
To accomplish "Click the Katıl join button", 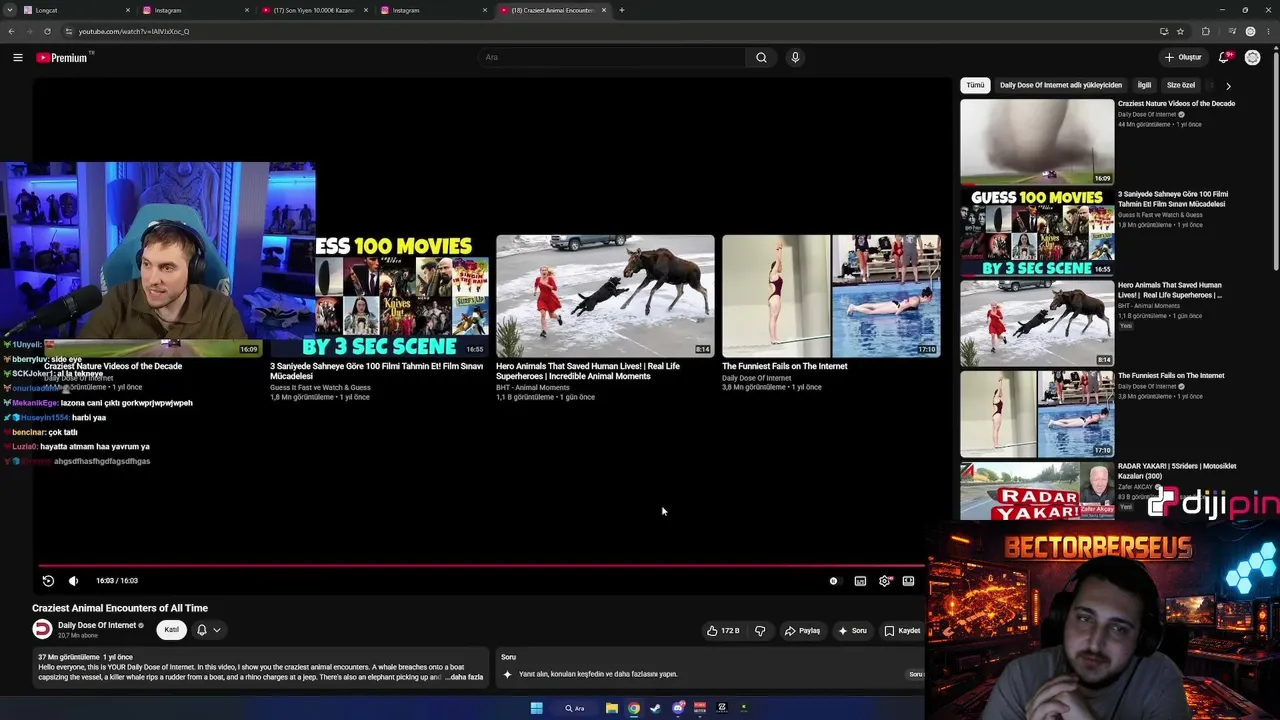I will tap(171, 630).
